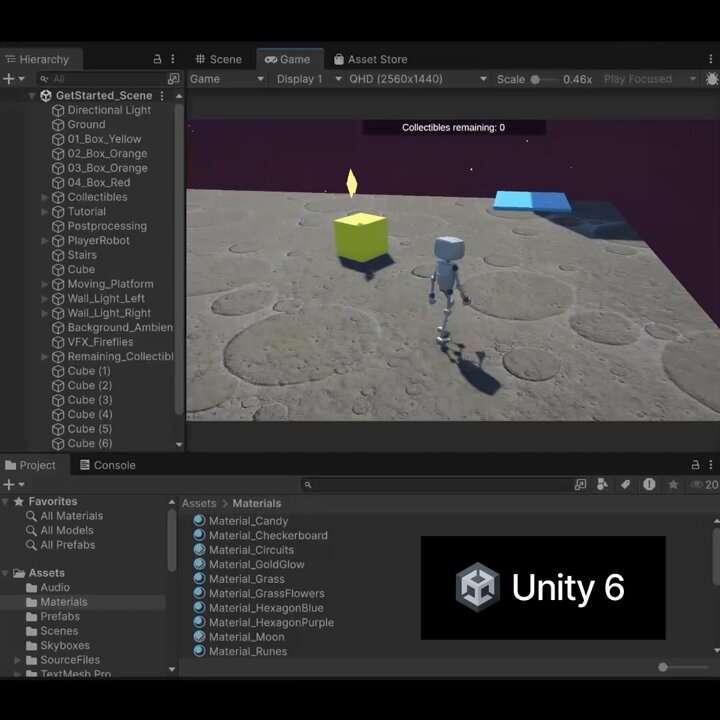Click search by label tag icon
The width and height of the screenshot is (720, 720).
coord(625,484)
